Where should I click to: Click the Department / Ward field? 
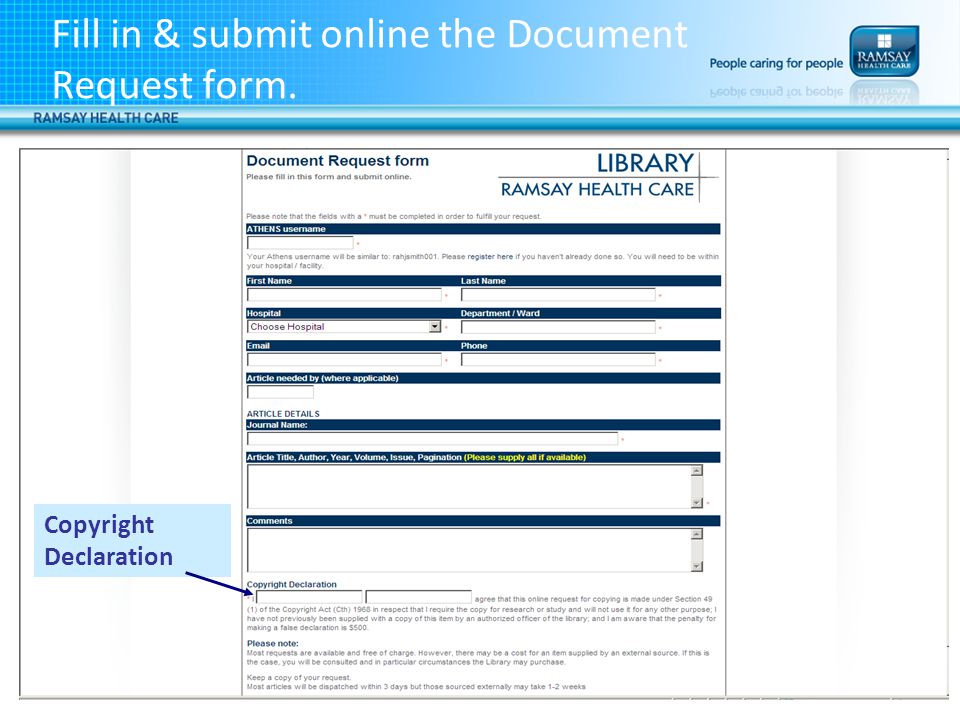pyautogui.click(x=558, y=327)
